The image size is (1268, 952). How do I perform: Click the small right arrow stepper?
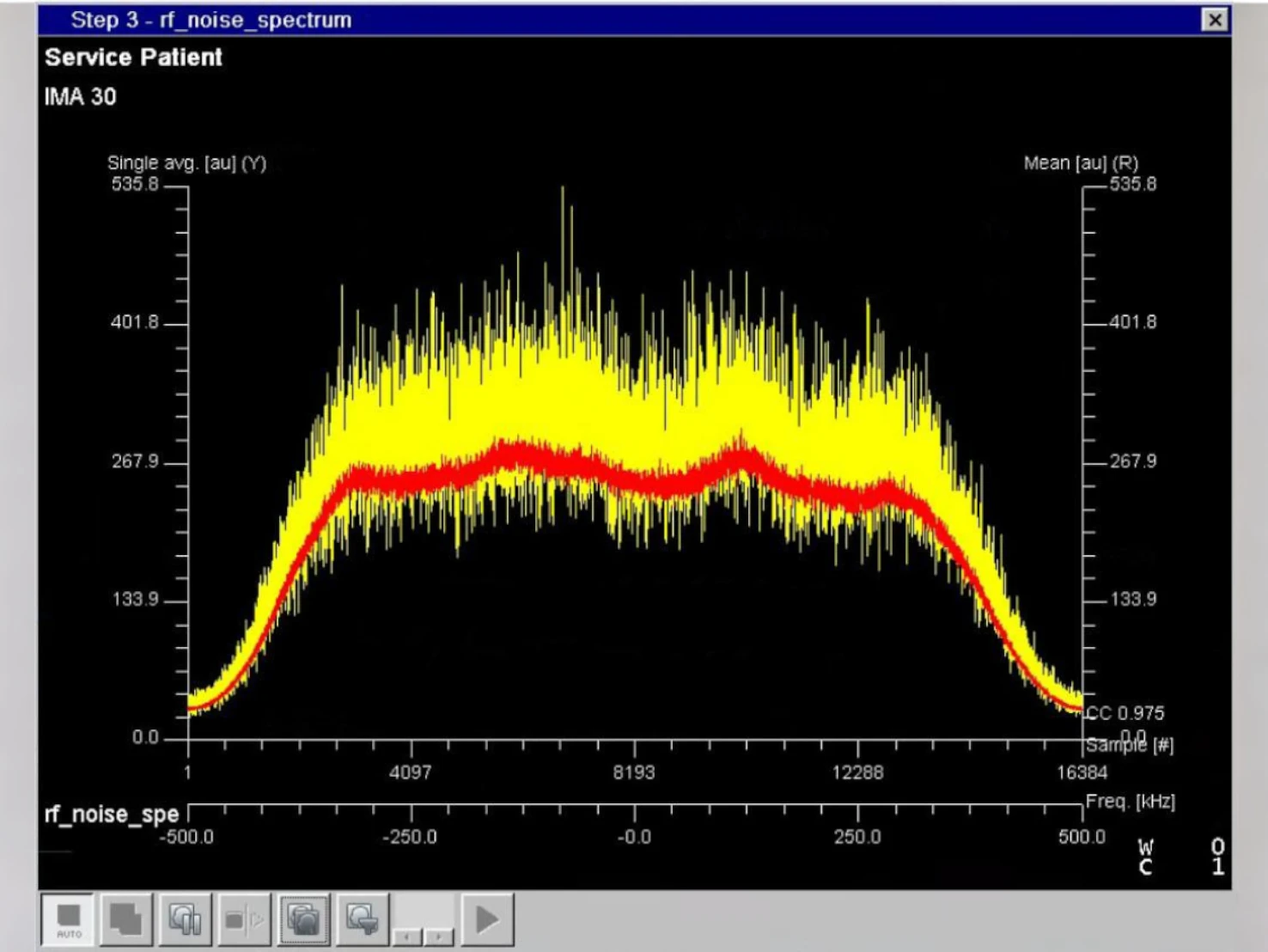pos(439,936)
